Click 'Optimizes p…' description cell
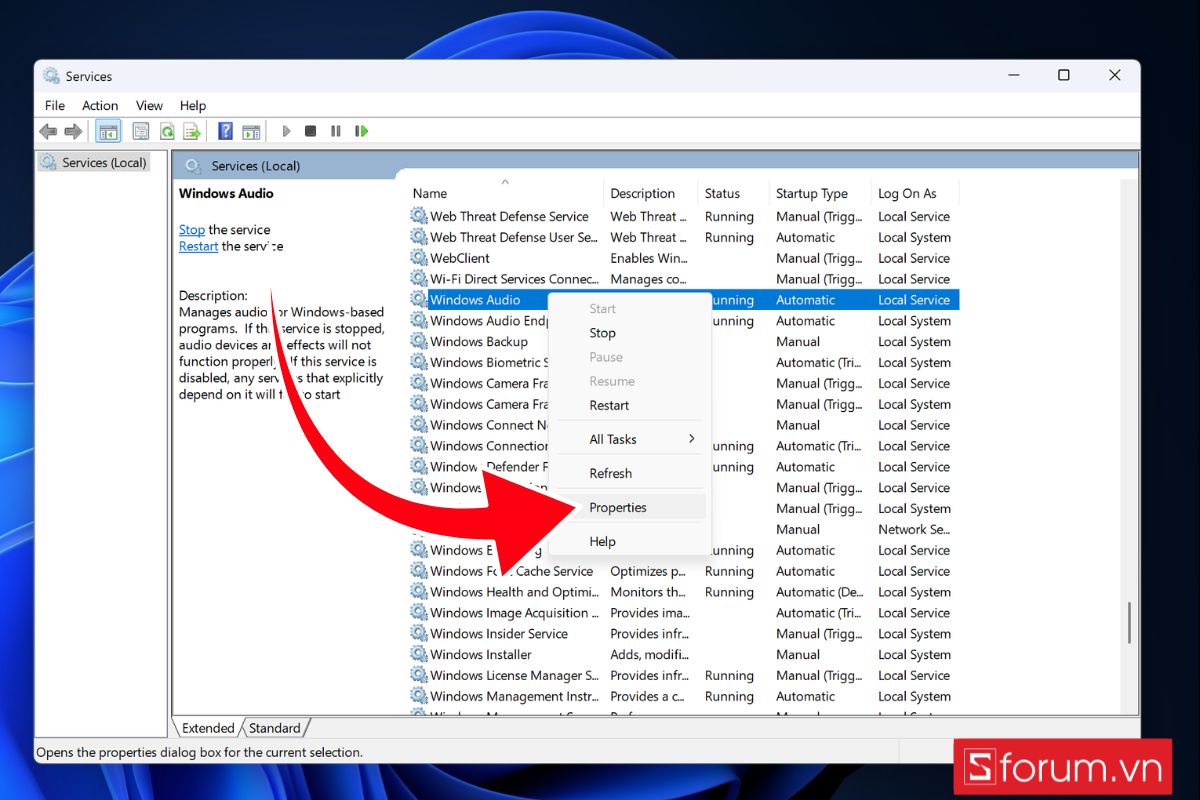 click(648, 571)
